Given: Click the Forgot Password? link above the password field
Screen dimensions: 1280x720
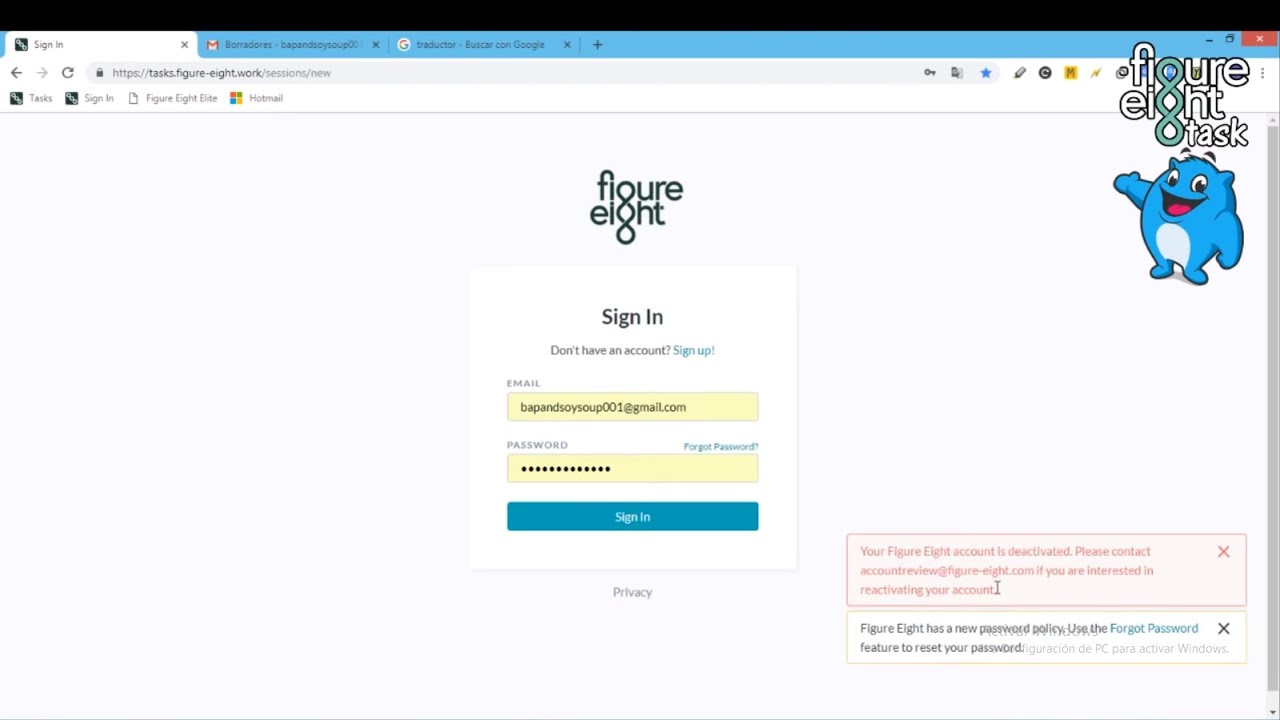Looking at the screenshot, I should coord(721,446).
